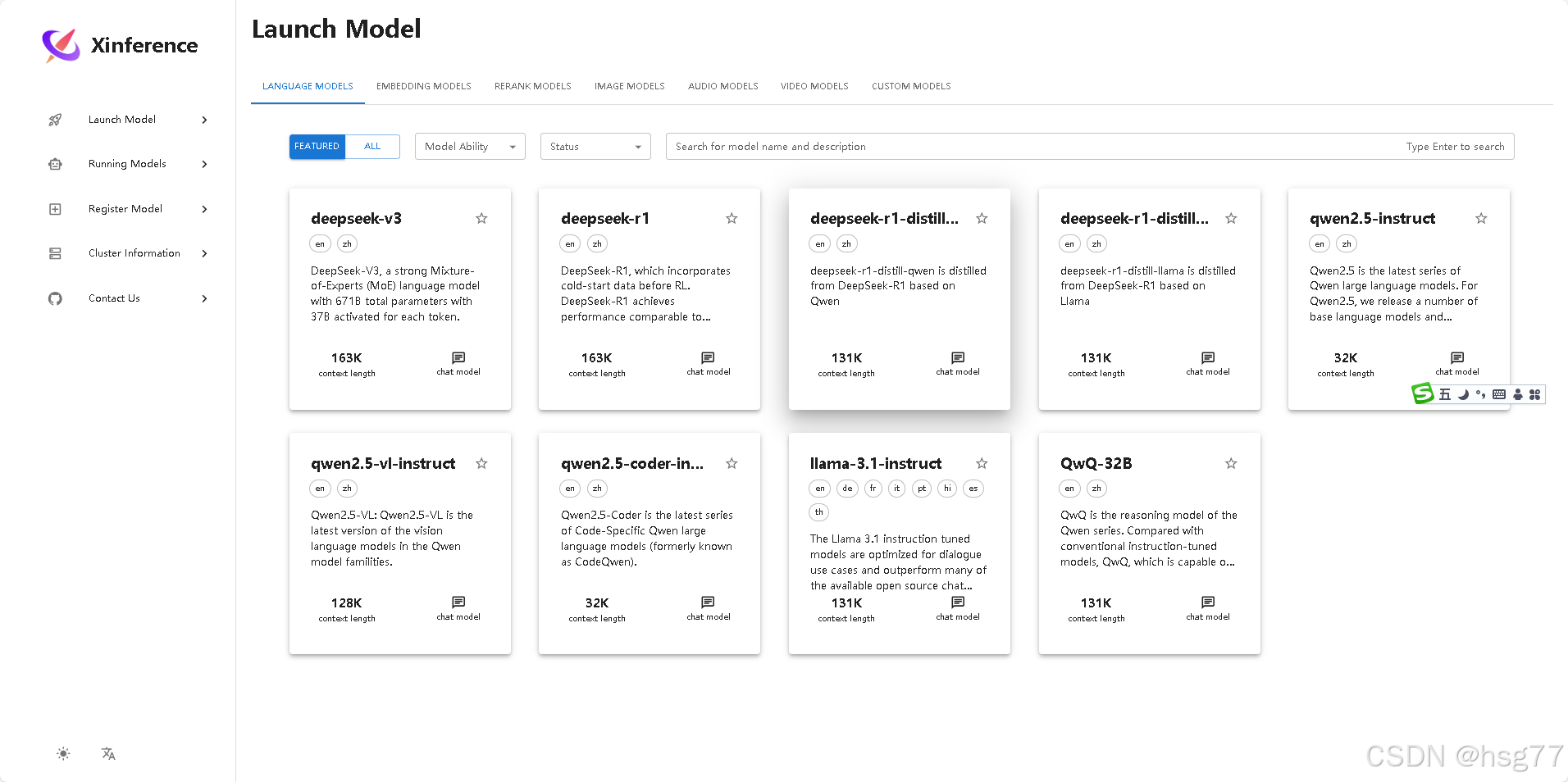Open the deepseek-v3 model card title
This screenshot has height=782, width=1568.
pos(356,219)
